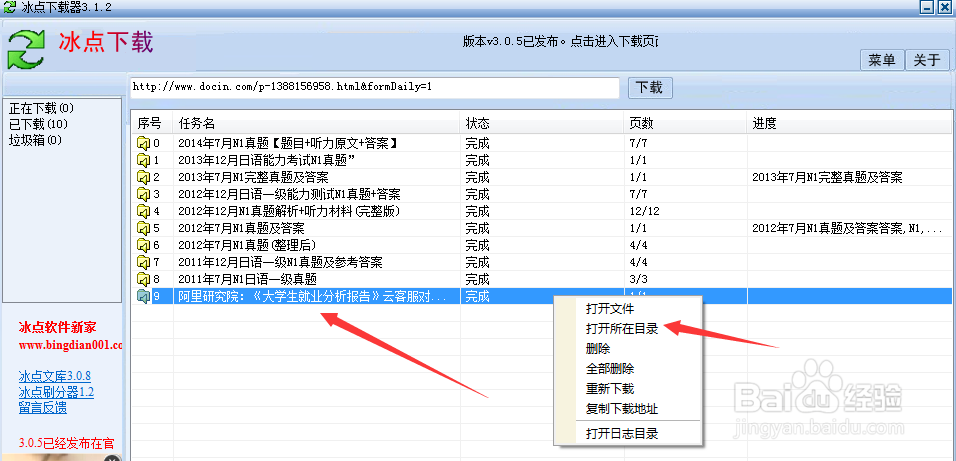Open the 关于 button

pyautogui.click(x=927, y=60)
